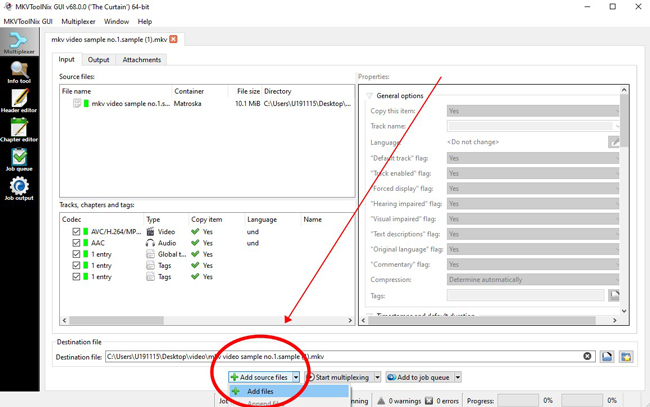Viewport: 650px width, 407px height.
Task: Browse for destination file location
Action: click(607, 356)
